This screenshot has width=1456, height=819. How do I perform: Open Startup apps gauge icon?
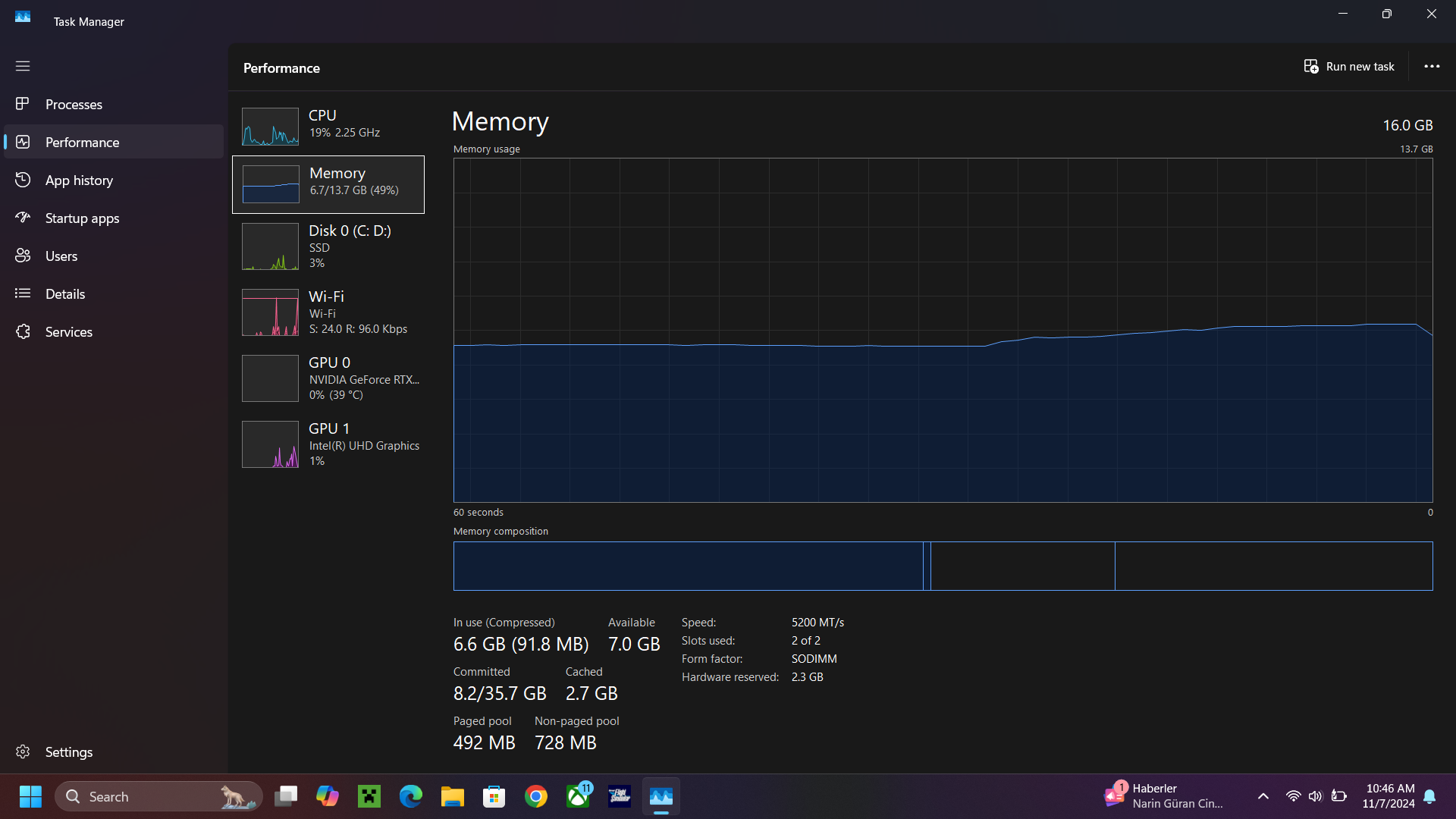coord(23,218)
